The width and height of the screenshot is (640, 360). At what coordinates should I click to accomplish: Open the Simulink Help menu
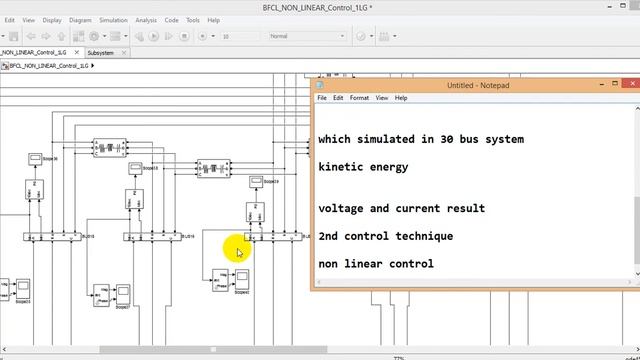click(x=213, y=20)
